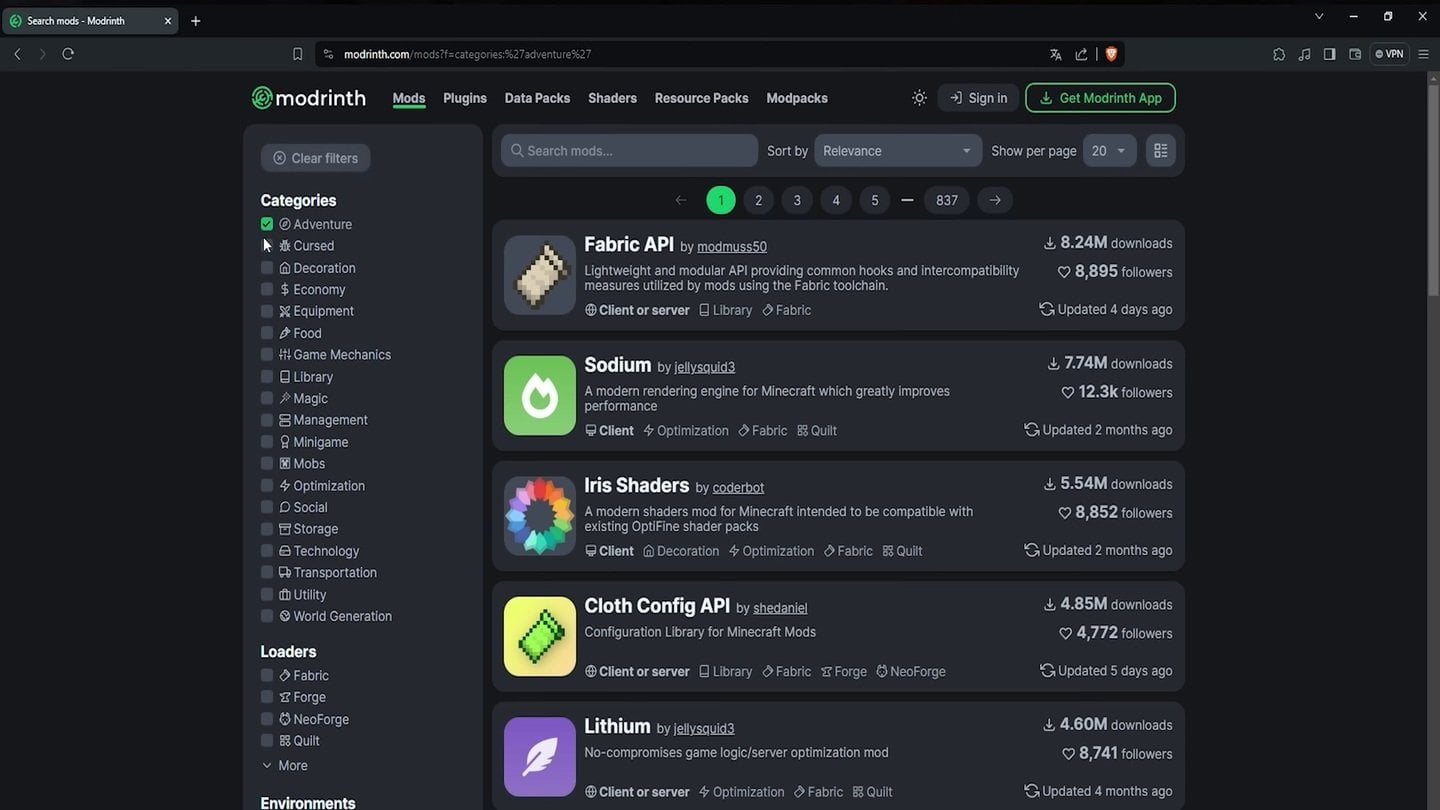Screen dimensions: 1440x810
Task: Open the Brave Shields lion icon
Action: [x=1111, y=54]
